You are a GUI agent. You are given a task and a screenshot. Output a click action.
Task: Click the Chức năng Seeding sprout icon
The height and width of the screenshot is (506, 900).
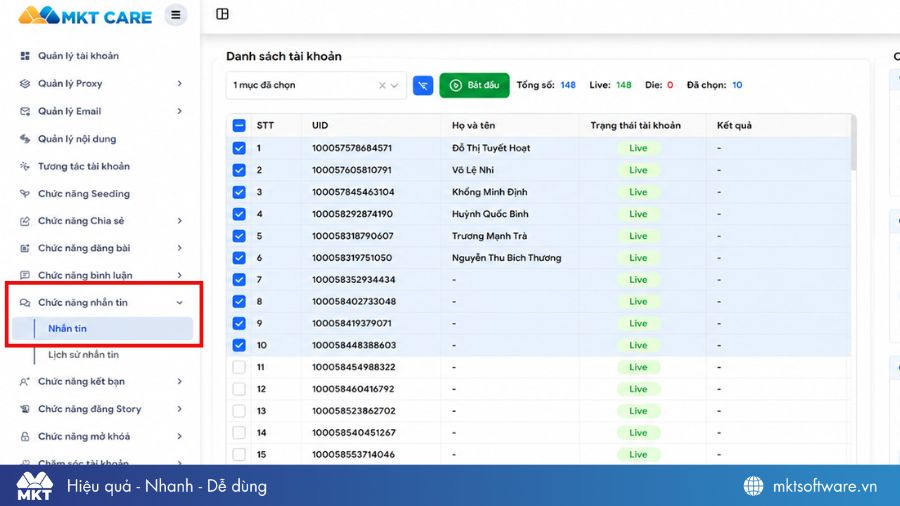click(x=25, y=194)
